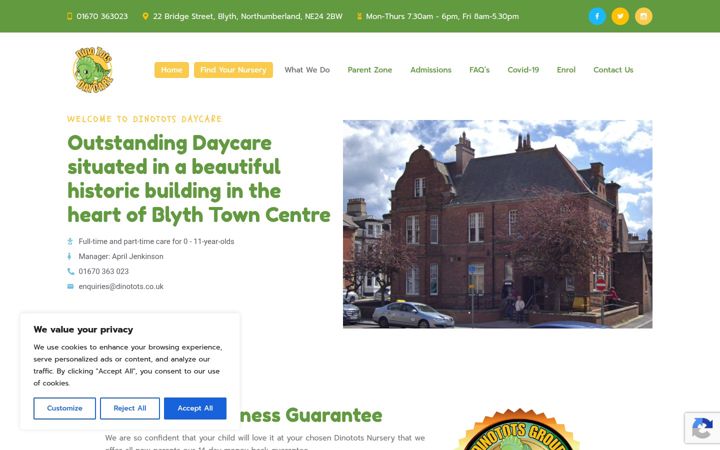Click the map pin icon beside address
Viewport: 720px width, 450px height.
coord(146,16)
